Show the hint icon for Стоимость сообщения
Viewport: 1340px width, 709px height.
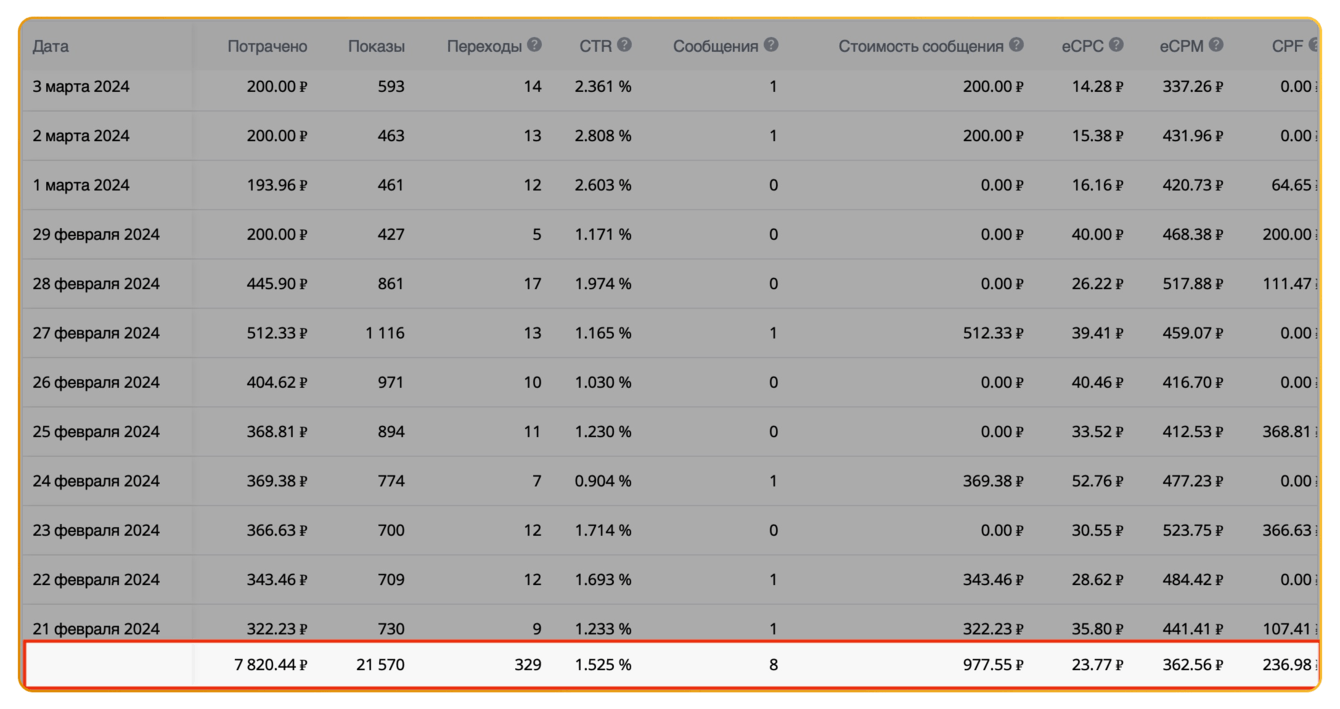point(1017,45)
